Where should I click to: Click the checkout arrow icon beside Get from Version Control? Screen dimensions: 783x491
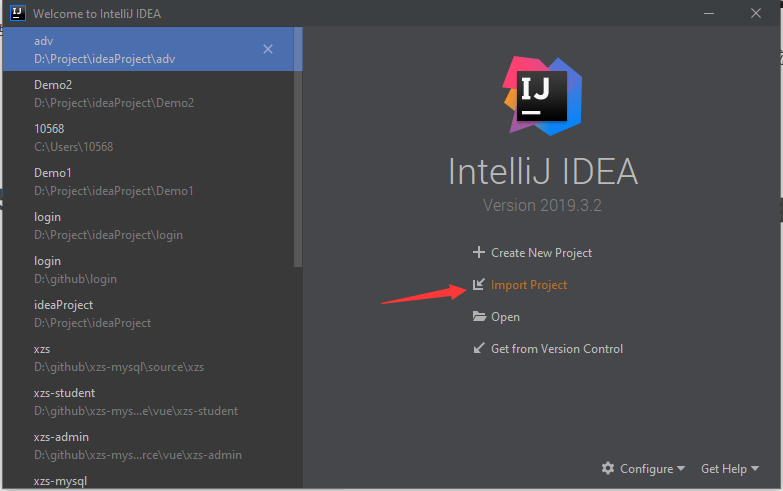pyautogui.click(x=478, y=348)
